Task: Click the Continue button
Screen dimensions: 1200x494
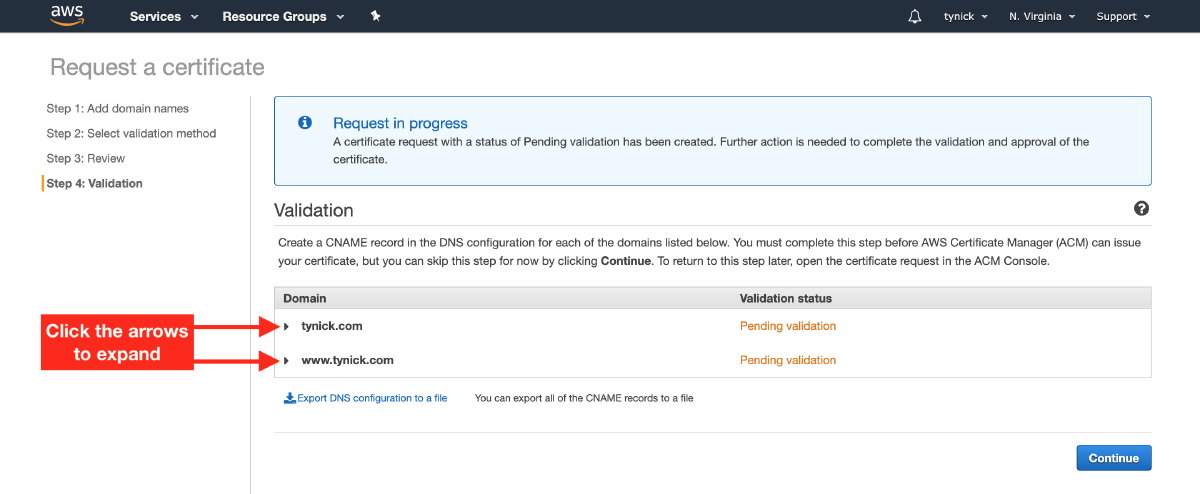Action: click(x=1114, y=458)
